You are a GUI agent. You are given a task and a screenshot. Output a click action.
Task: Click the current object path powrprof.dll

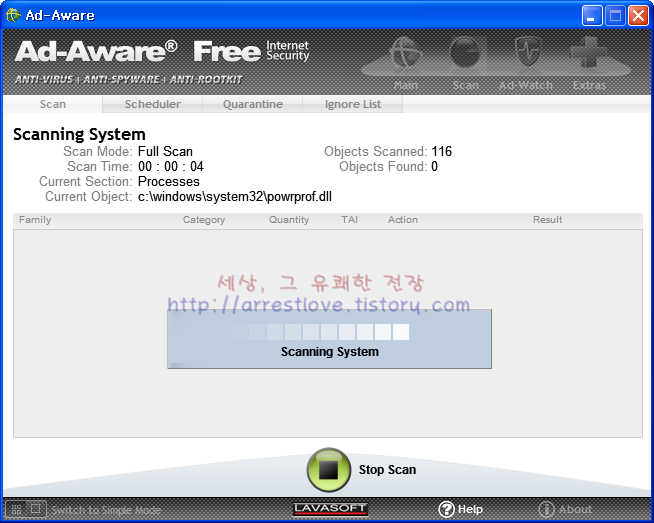click(x=235, y=196)
